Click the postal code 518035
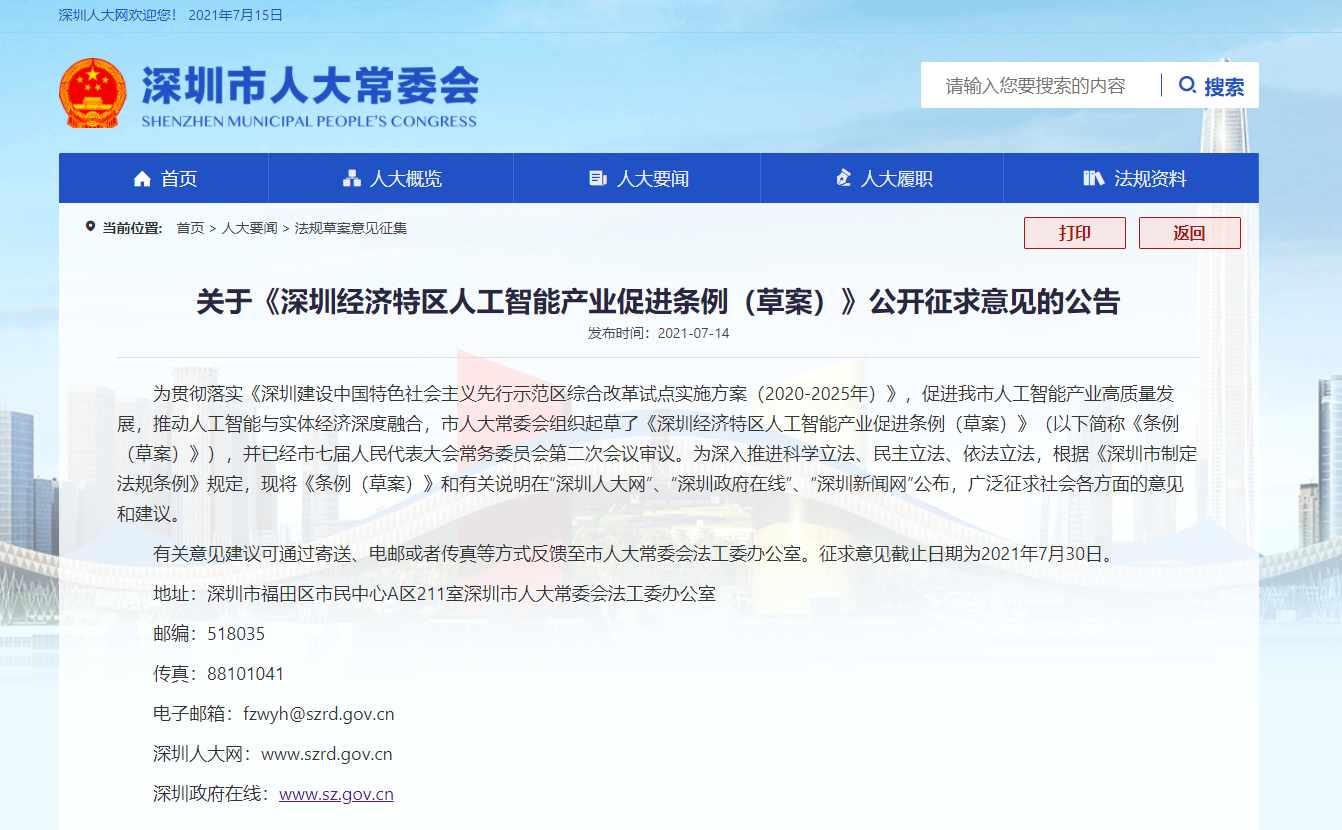1342x830 pixels. pyautogui.click(x=236, y=634)
